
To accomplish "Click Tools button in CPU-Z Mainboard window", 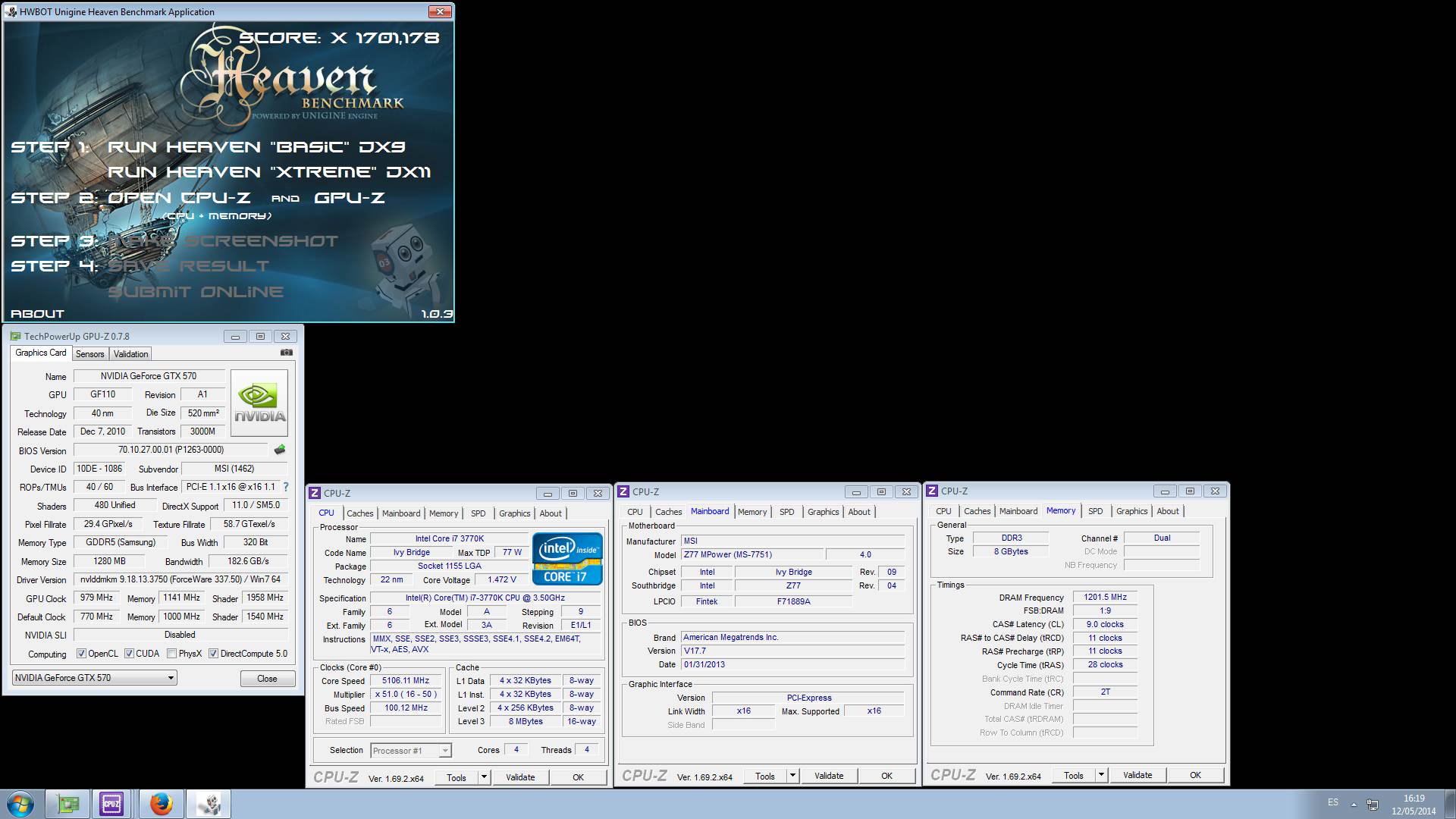I will tap(765, 776).
